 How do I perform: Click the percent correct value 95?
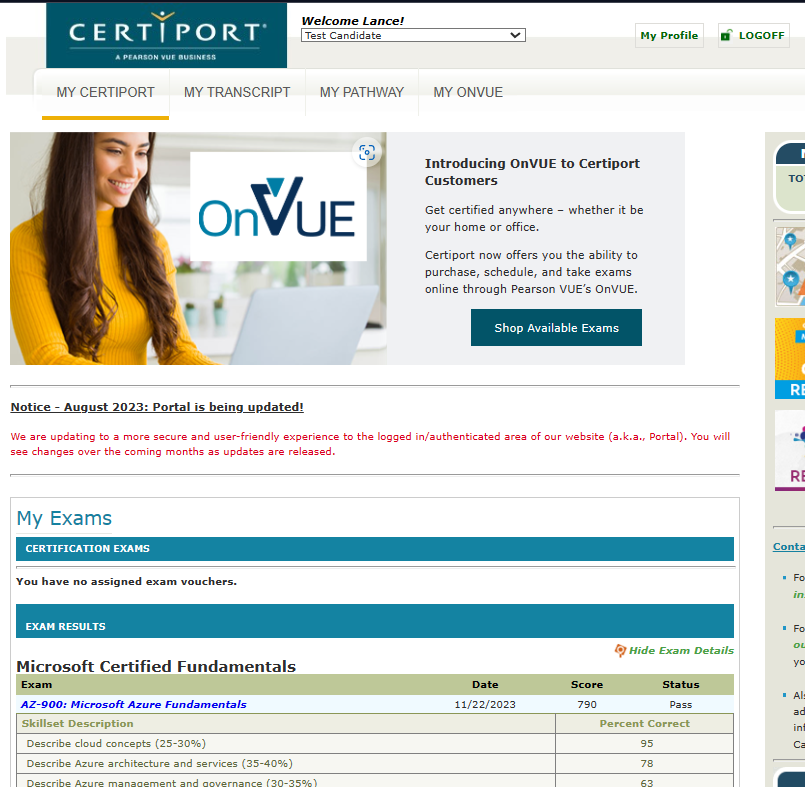(x=646, y=743)
